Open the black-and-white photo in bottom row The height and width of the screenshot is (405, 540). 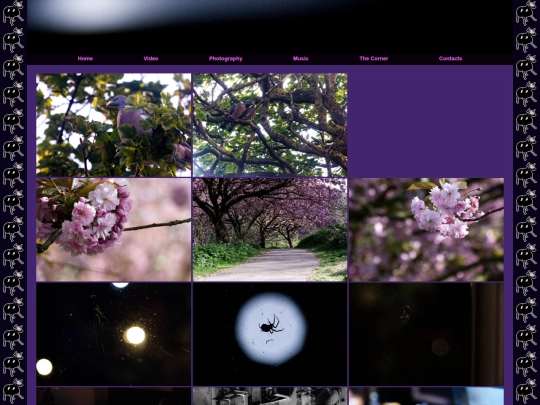coord(270,396)
